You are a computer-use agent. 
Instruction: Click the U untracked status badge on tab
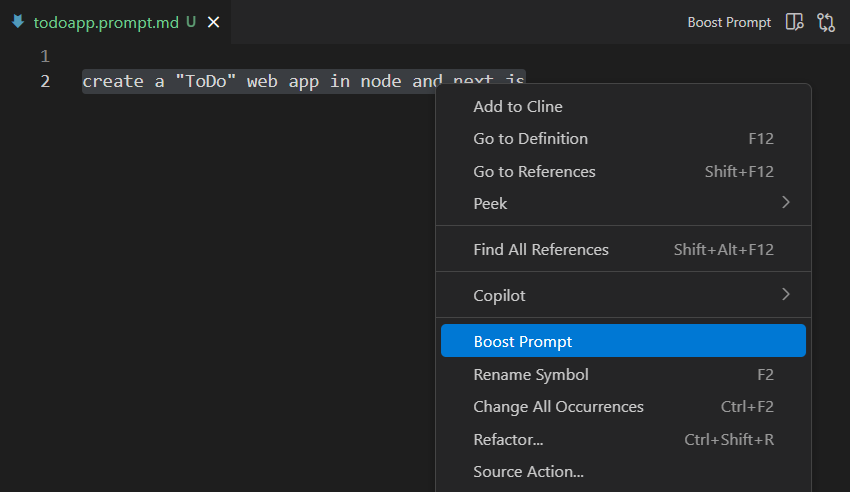[x=191, y=22]
